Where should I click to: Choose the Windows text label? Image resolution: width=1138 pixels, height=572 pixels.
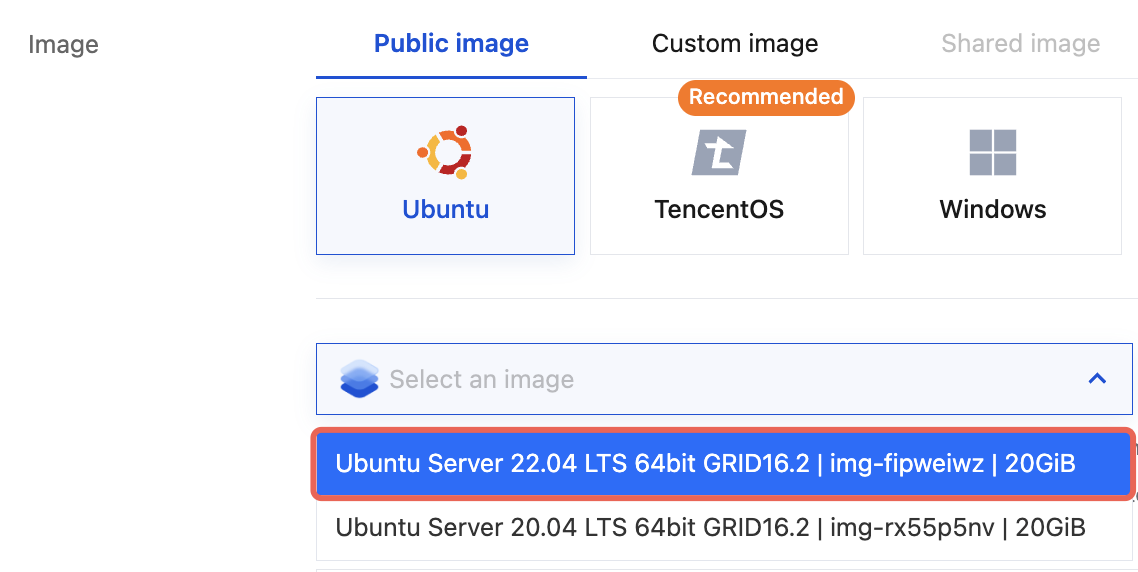click(x=992, y=210)
